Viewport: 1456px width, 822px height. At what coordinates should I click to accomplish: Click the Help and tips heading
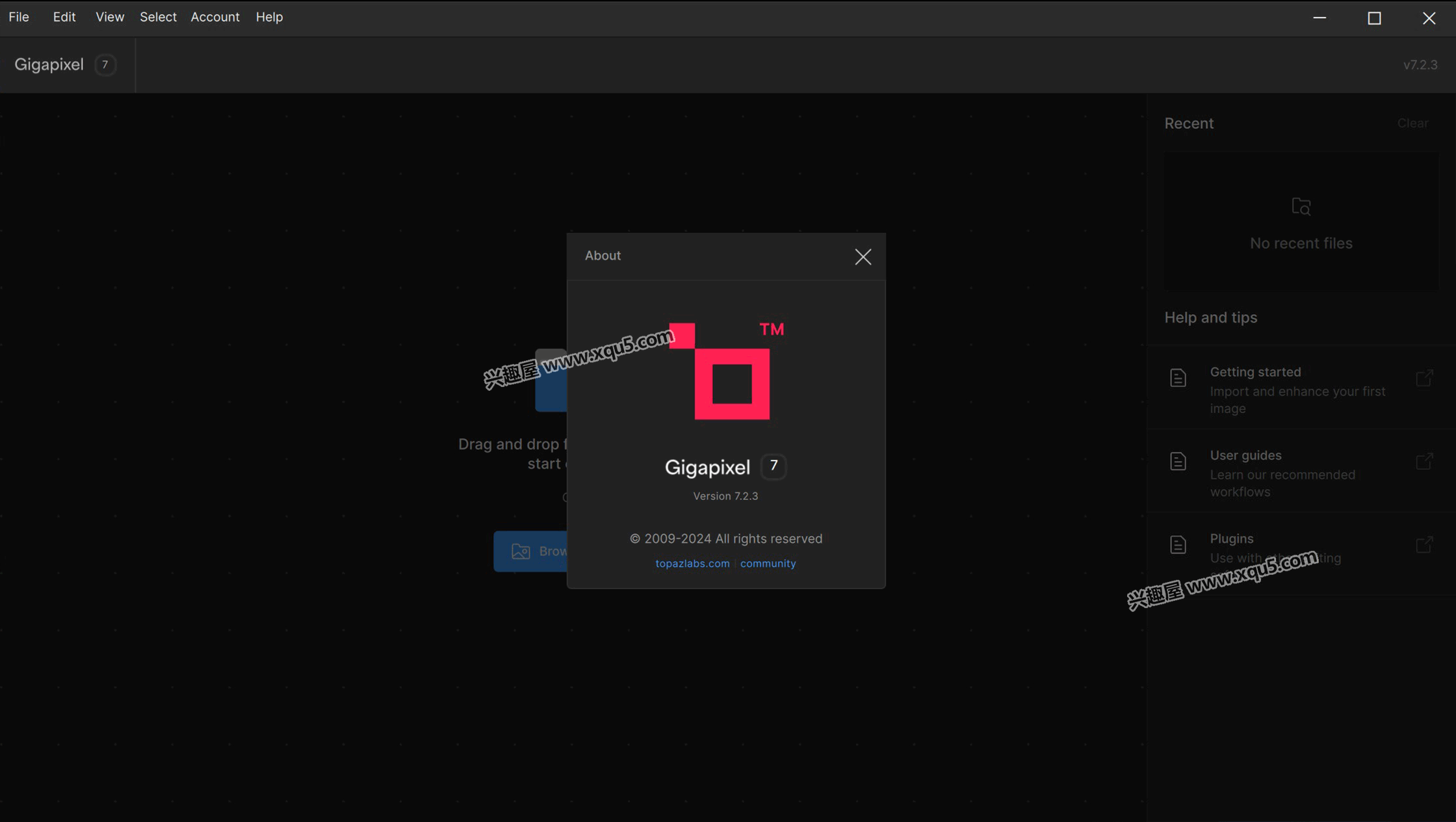point(1210,317)
